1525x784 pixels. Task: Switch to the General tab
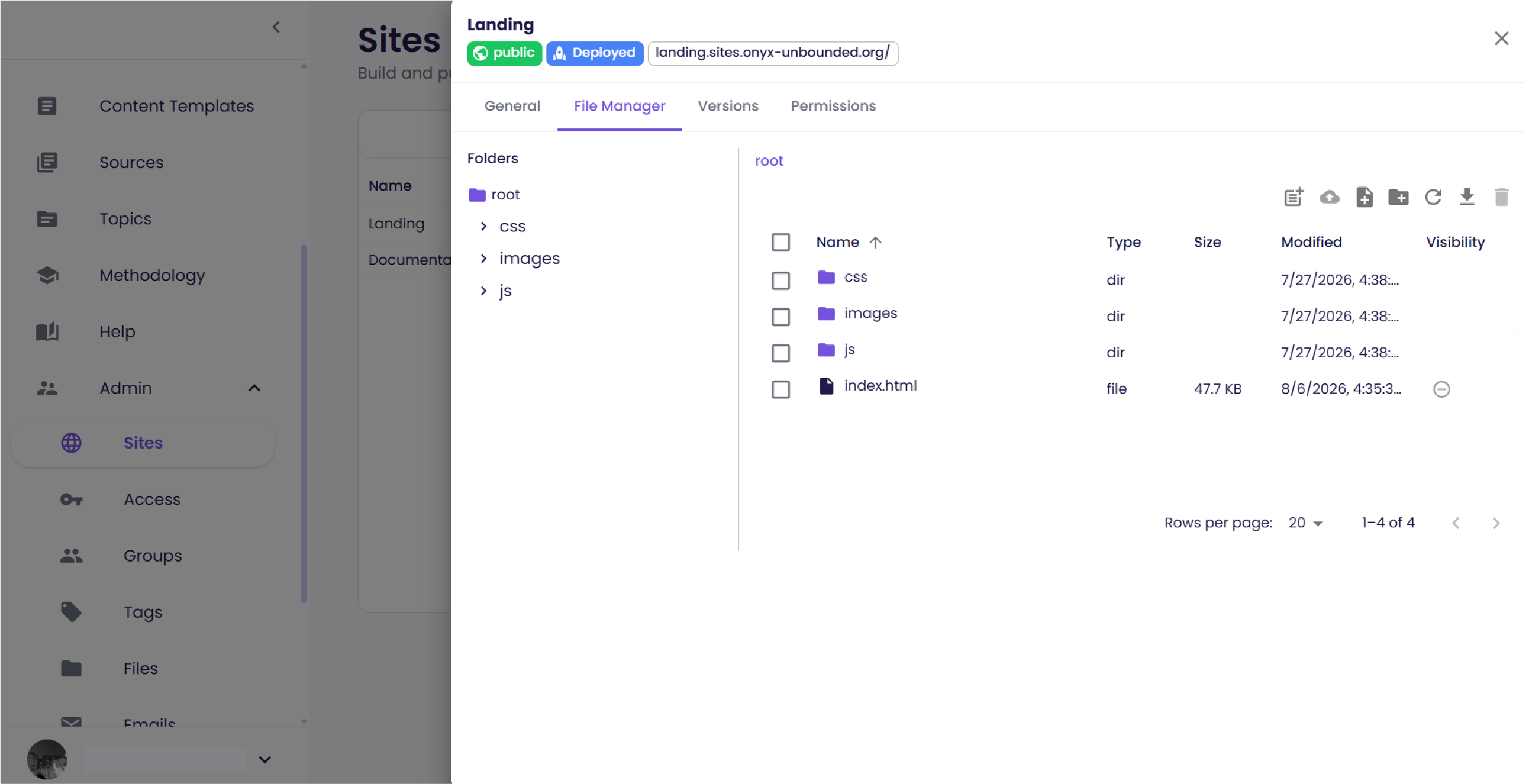tap(512, 106)
